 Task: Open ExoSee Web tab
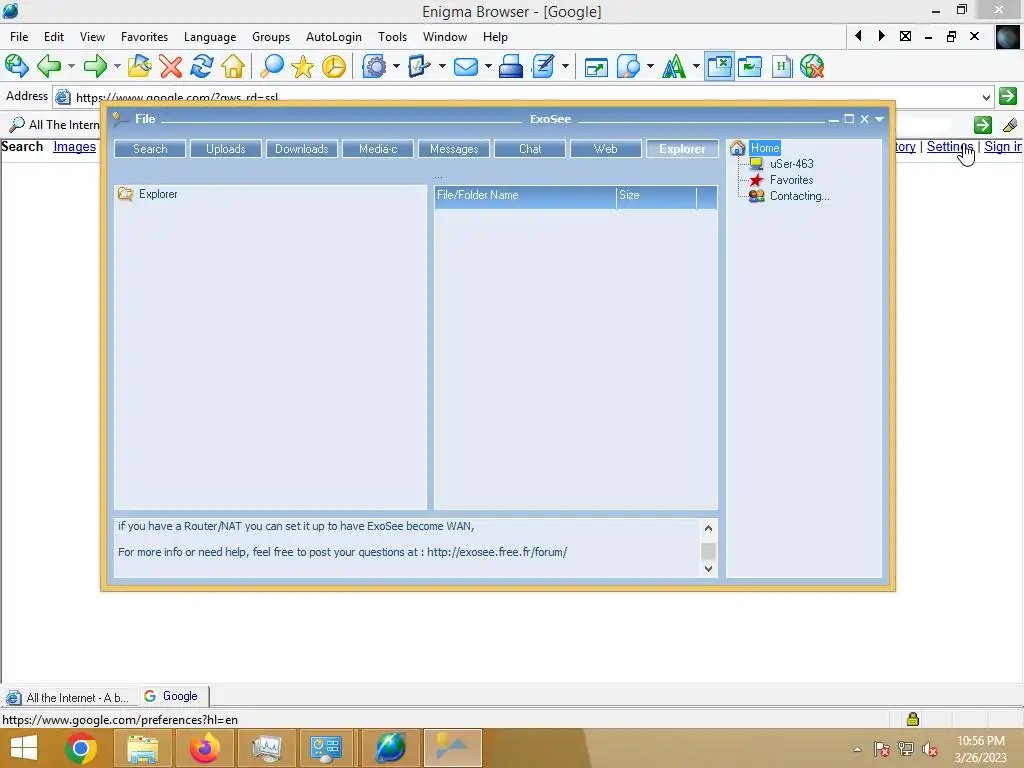[x=605, y=149]
